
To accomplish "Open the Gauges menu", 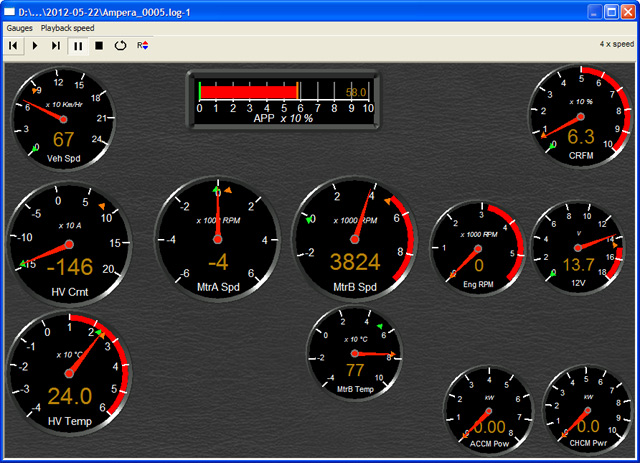I will [x=19, y=28].
